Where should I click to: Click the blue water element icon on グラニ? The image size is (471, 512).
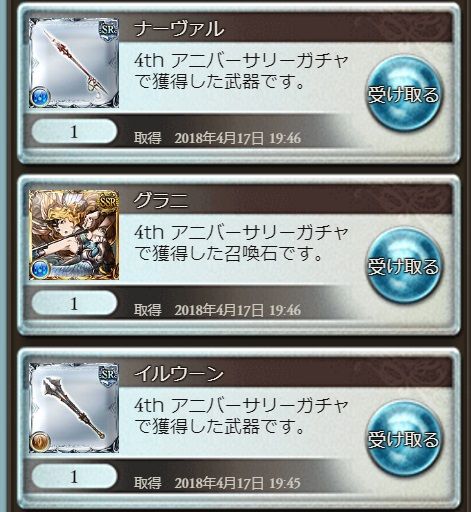click(x=40, y=269)
